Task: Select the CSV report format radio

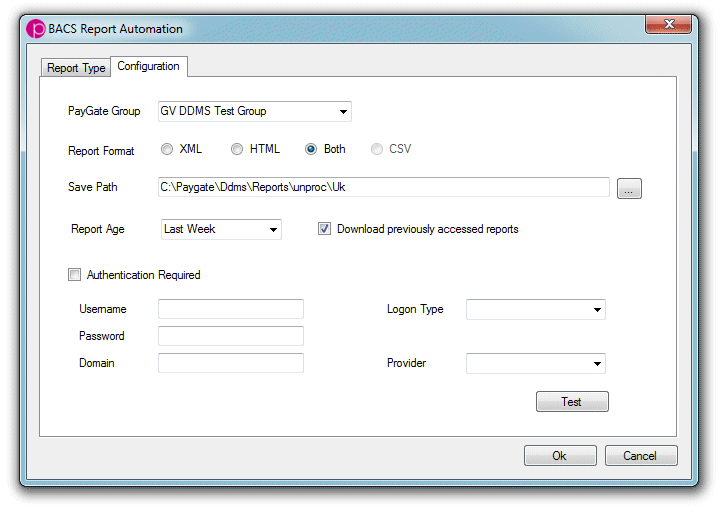Action: click(x=377, y=149)
